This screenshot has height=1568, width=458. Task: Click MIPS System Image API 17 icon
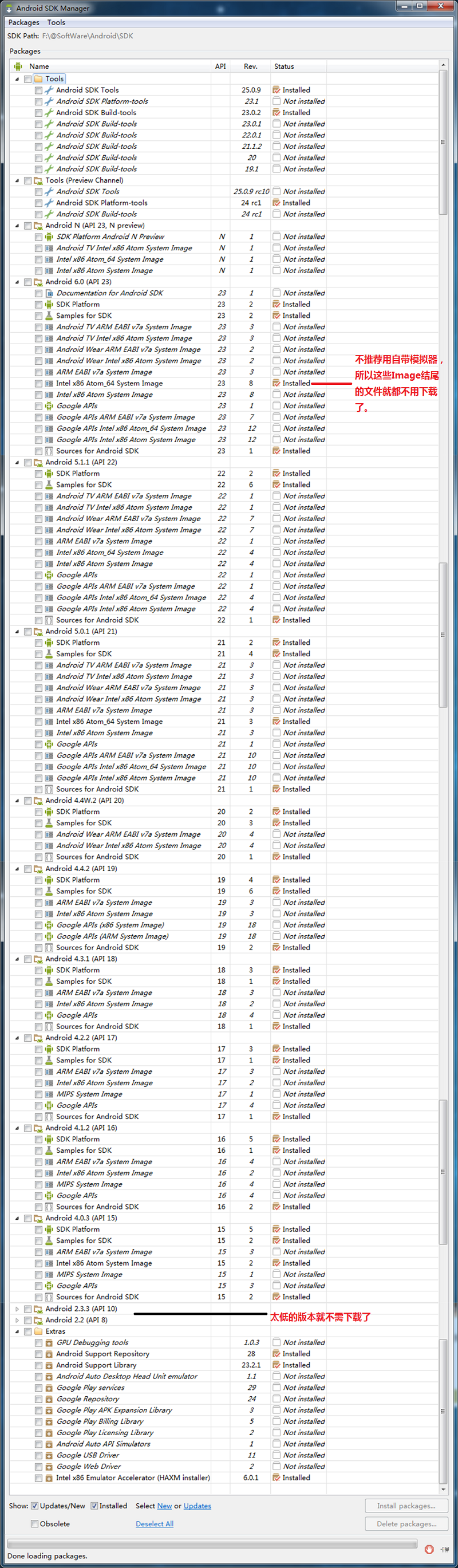coord(49,1094)
